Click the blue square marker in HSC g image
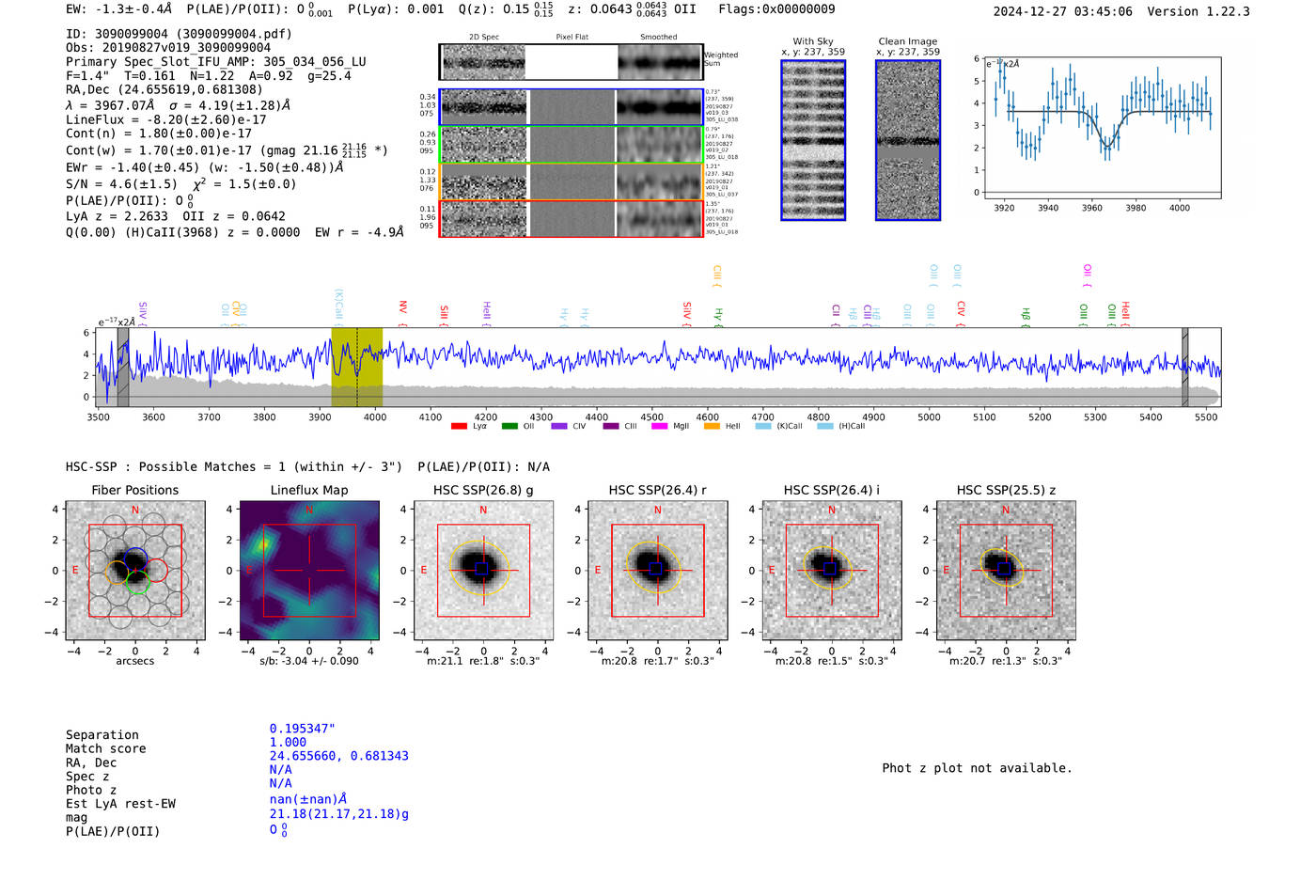Screen dimensions: 1316x896 pos(482,569)
